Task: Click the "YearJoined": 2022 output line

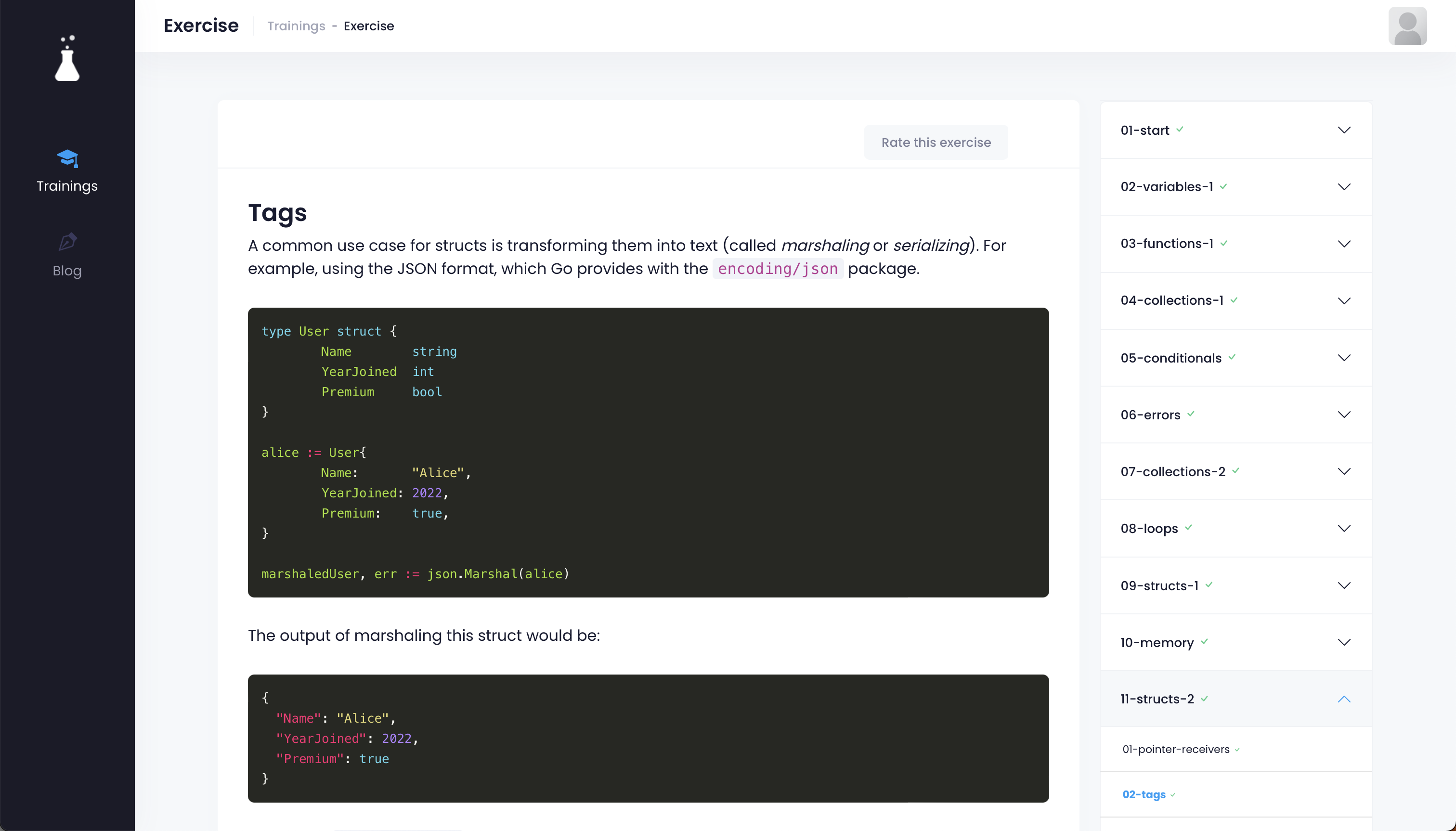Action: (x=347, y=739)
